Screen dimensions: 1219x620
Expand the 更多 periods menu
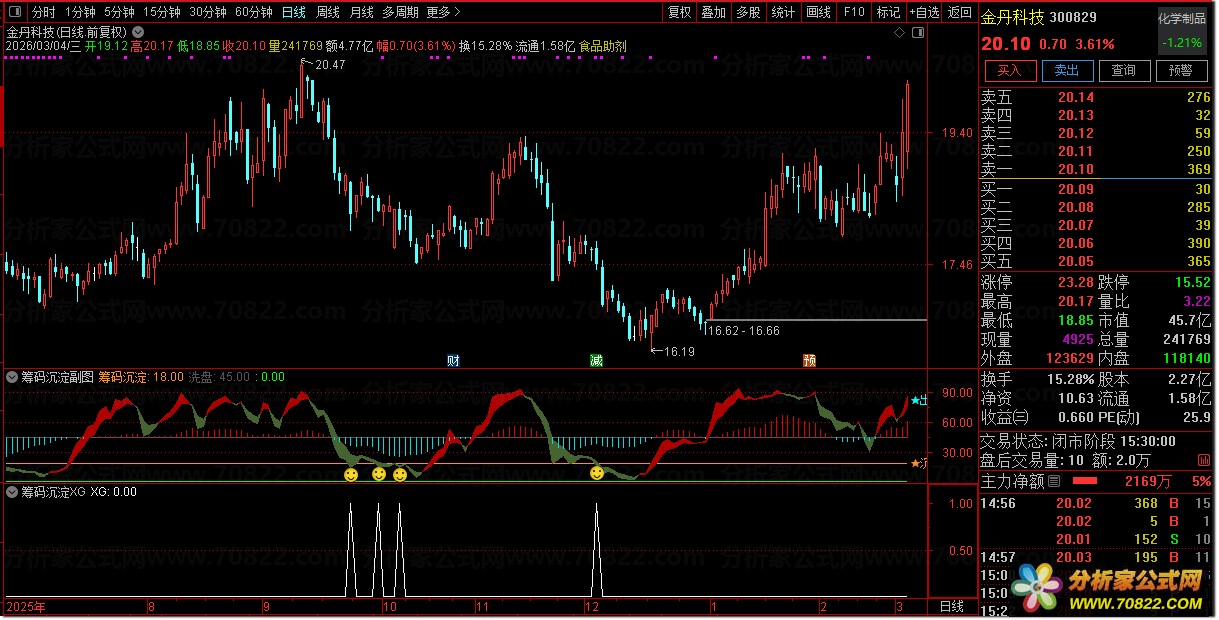coord(442,13)
